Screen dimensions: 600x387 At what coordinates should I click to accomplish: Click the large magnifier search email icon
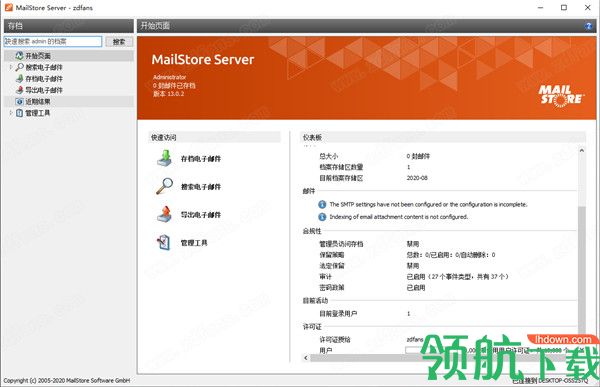(165, 186)
